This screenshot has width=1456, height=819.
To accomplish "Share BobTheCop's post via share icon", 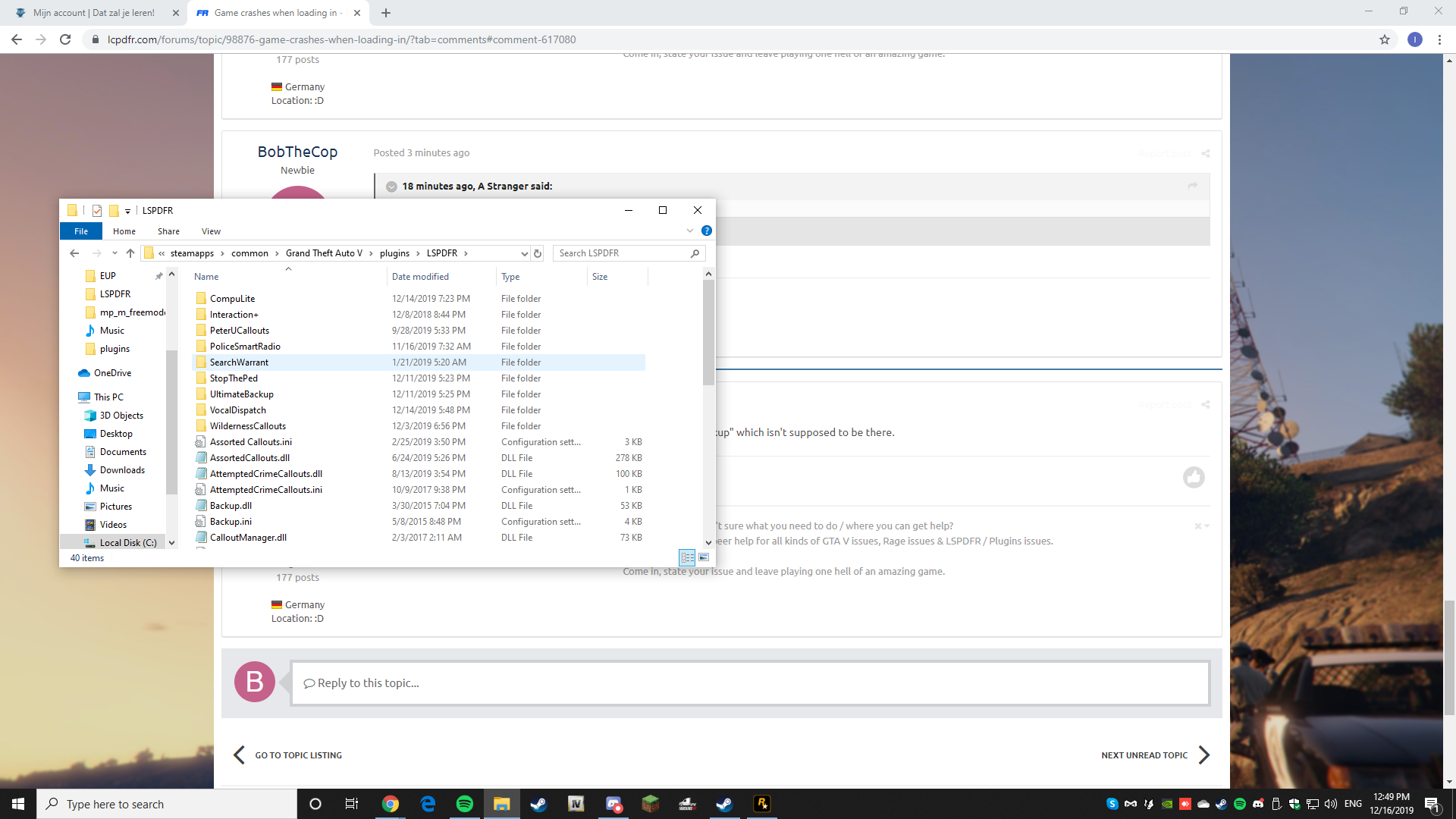I will pyautogui.click(x=1206, y=153).
